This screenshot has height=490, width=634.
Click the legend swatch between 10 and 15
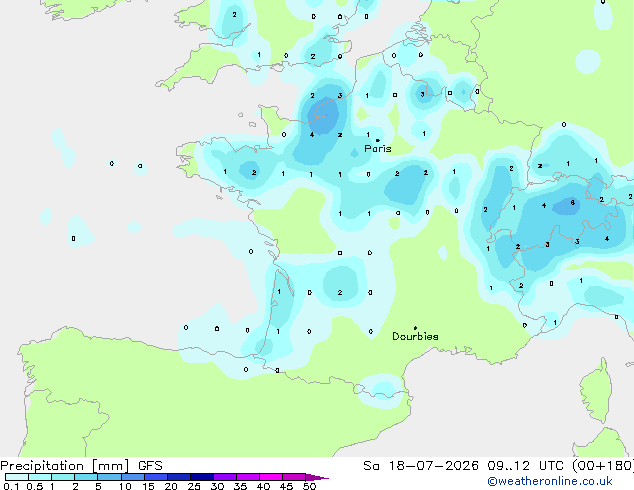pos(133,477)
